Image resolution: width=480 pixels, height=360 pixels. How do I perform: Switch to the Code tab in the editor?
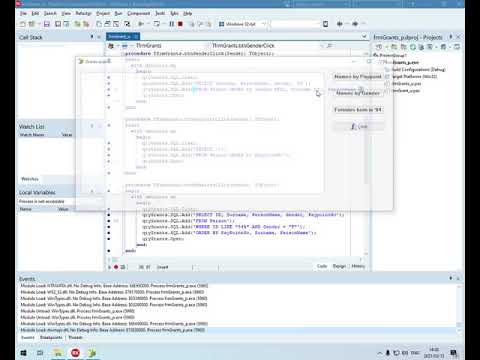pos(322,266)
